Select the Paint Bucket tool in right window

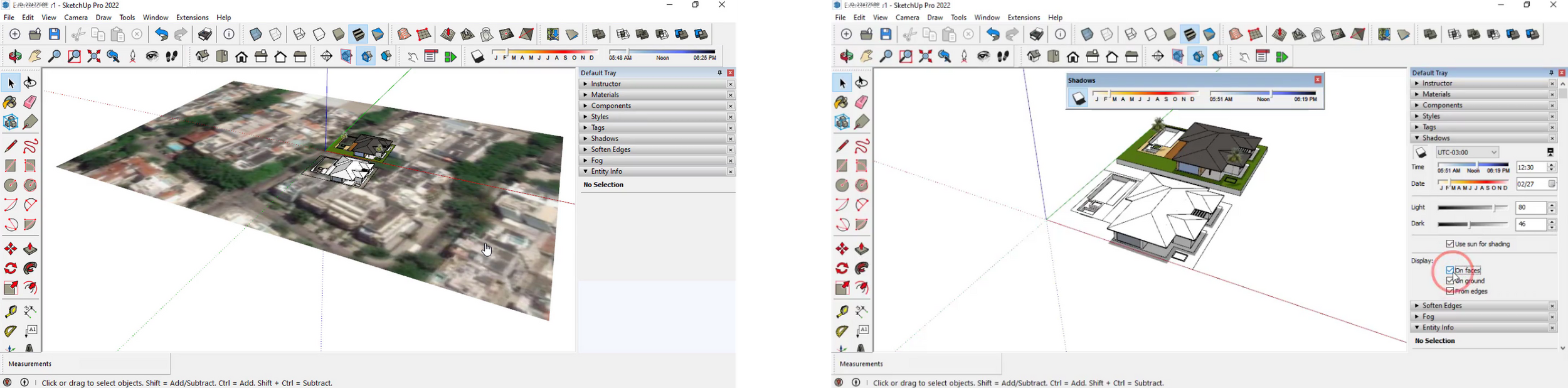click(x=842, y=102)
